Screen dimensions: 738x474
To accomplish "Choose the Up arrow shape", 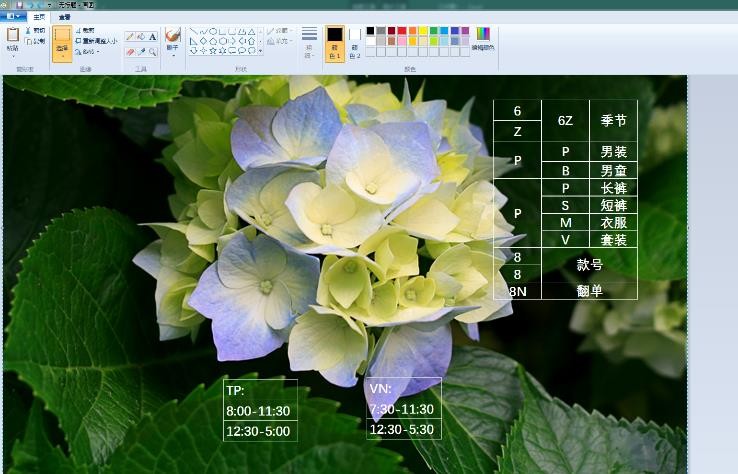I will pos(252,41).
